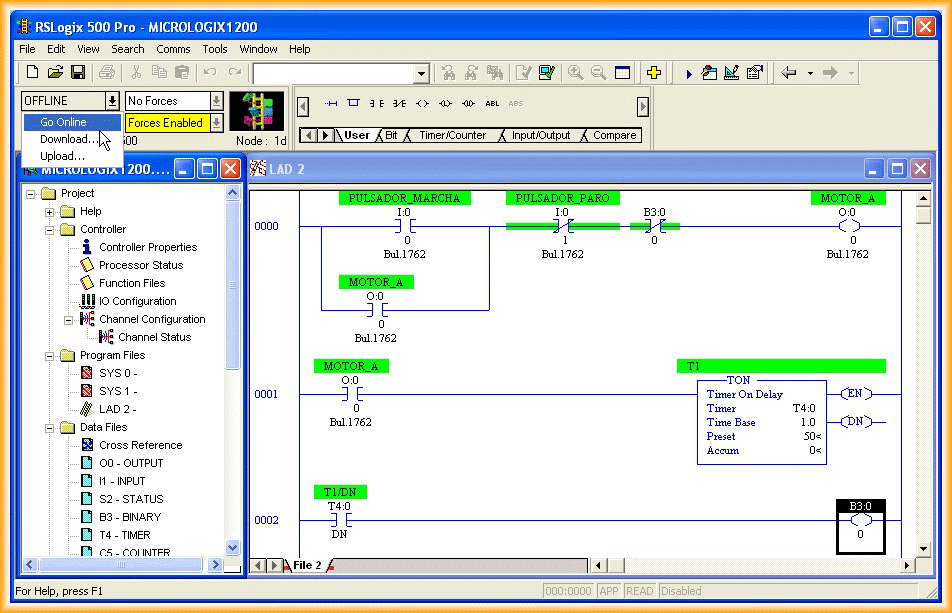952x613 pixels.
Task: Click the project tree vertical scrollbar down arrow
Action: [233, 548]
